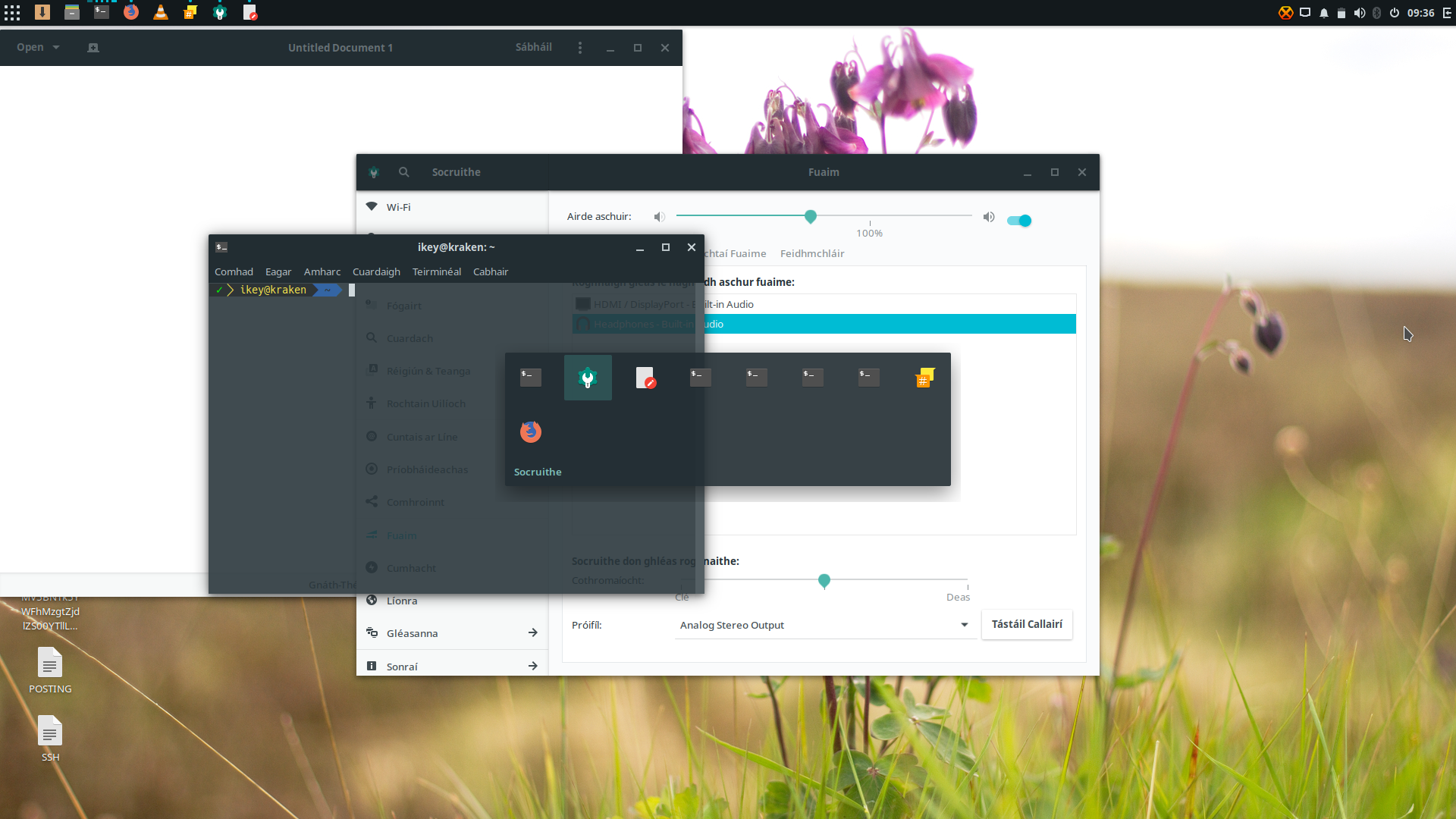This screenshot has width=1456, height=819.
Task: Expand Sonraí with its arrow
Action: coord(533,666)
